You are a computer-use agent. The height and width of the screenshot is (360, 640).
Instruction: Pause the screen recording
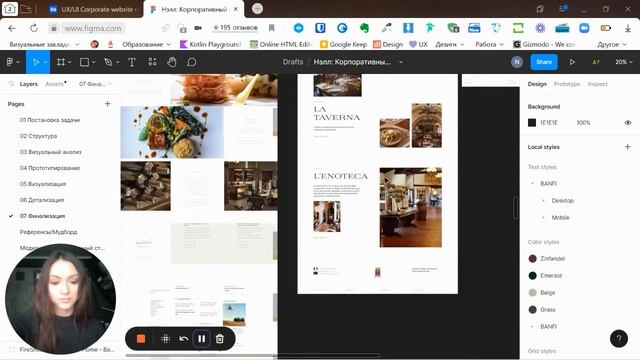202,339
